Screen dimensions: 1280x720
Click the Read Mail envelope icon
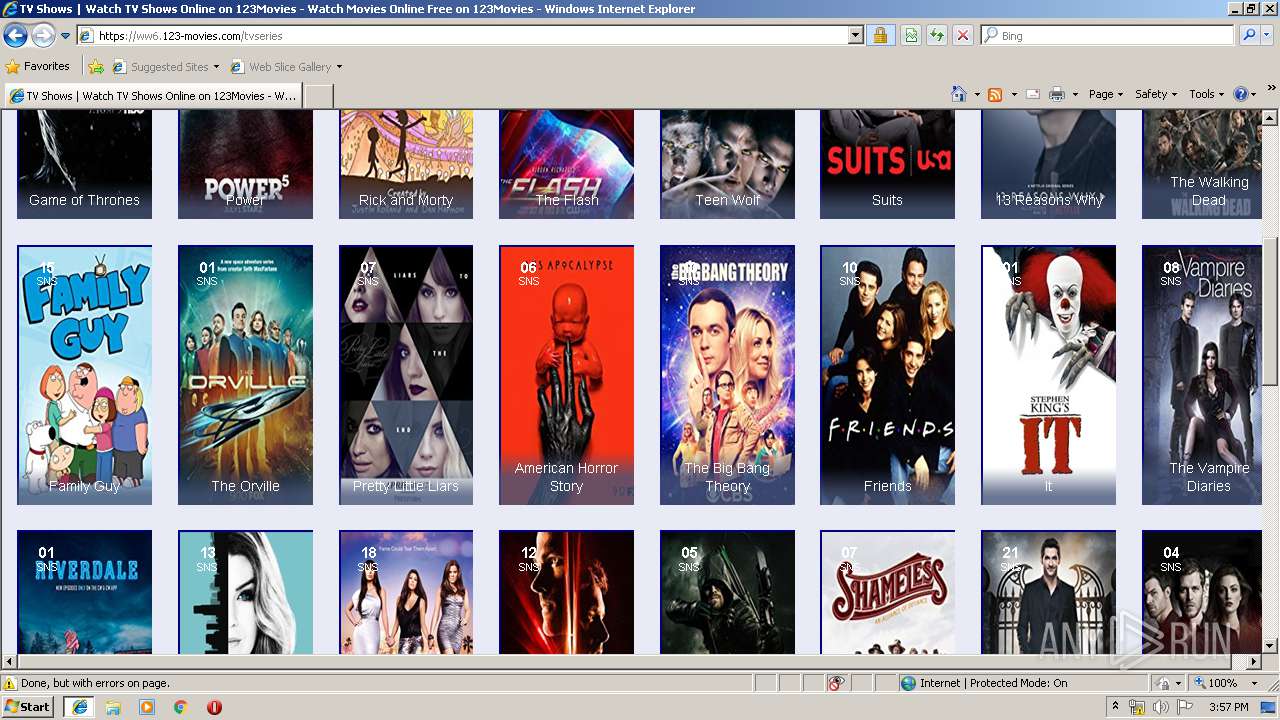[x=1033, y=94]
